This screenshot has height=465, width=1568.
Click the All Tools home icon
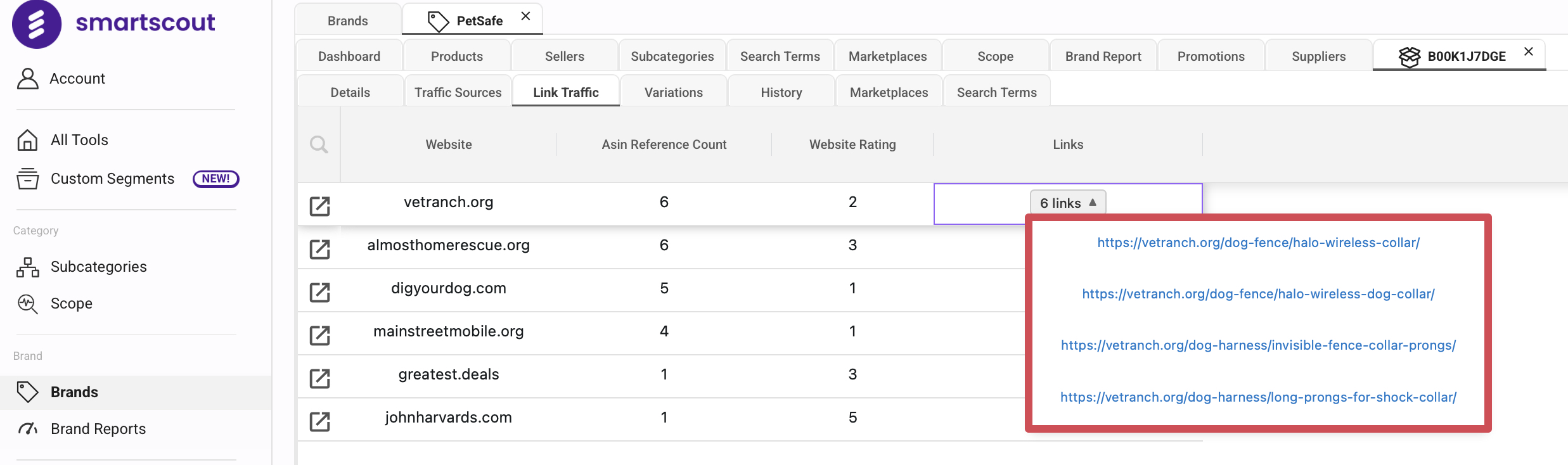(27, 140)
